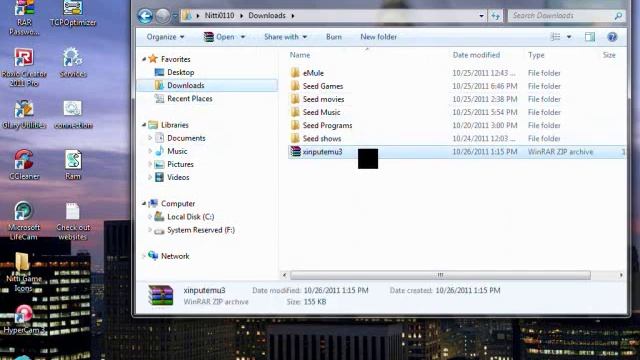
Task: Create a New folder from toolbar
Action: tap(378, 37)
